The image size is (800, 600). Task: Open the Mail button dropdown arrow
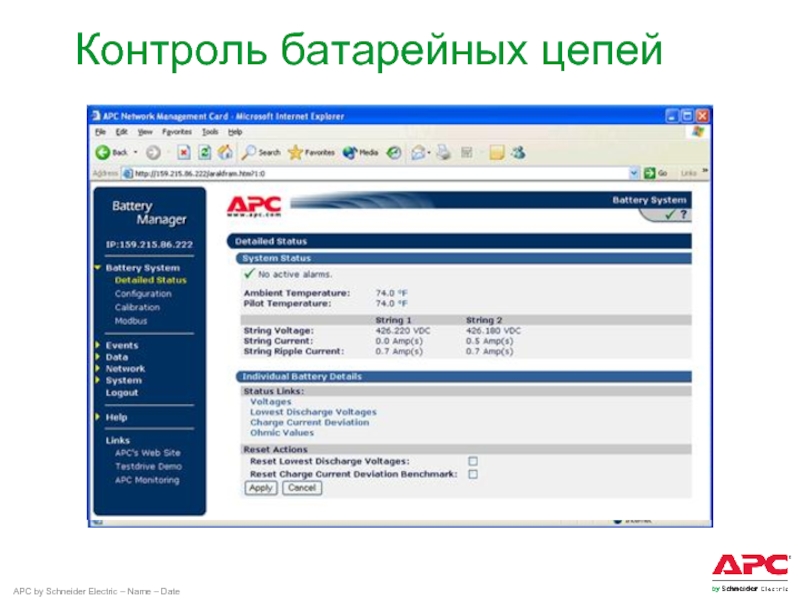coord(429,152)
